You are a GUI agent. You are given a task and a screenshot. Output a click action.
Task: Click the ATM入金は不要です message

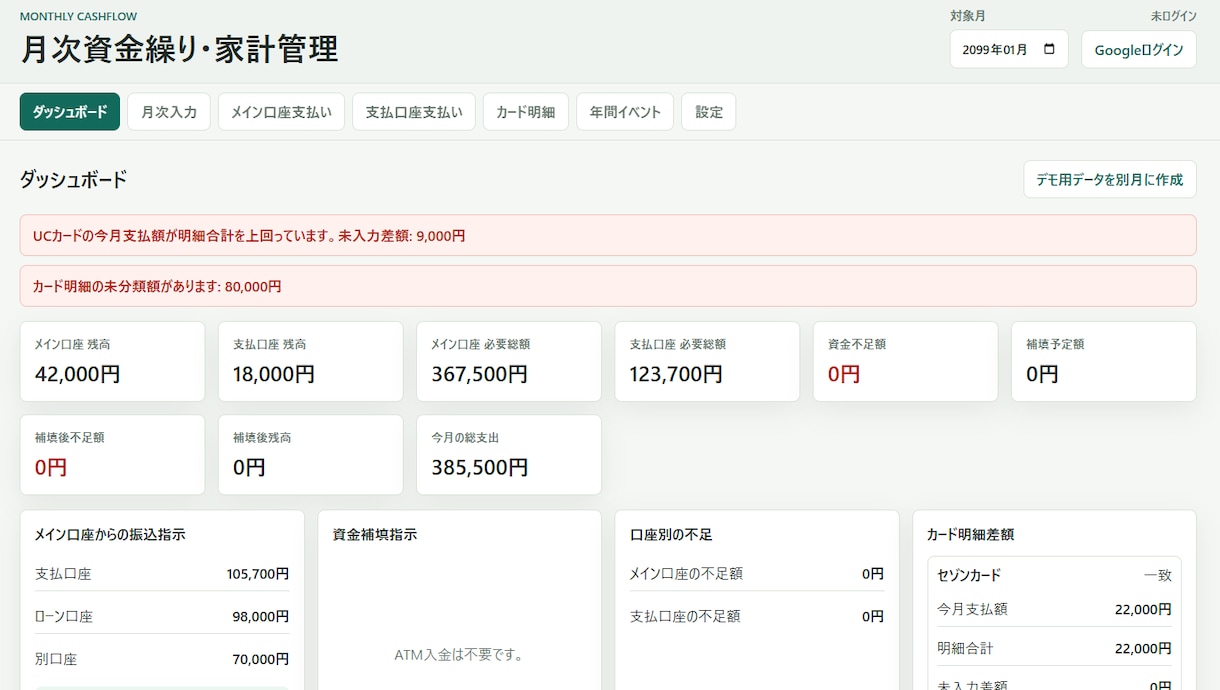tap(459, 655)
